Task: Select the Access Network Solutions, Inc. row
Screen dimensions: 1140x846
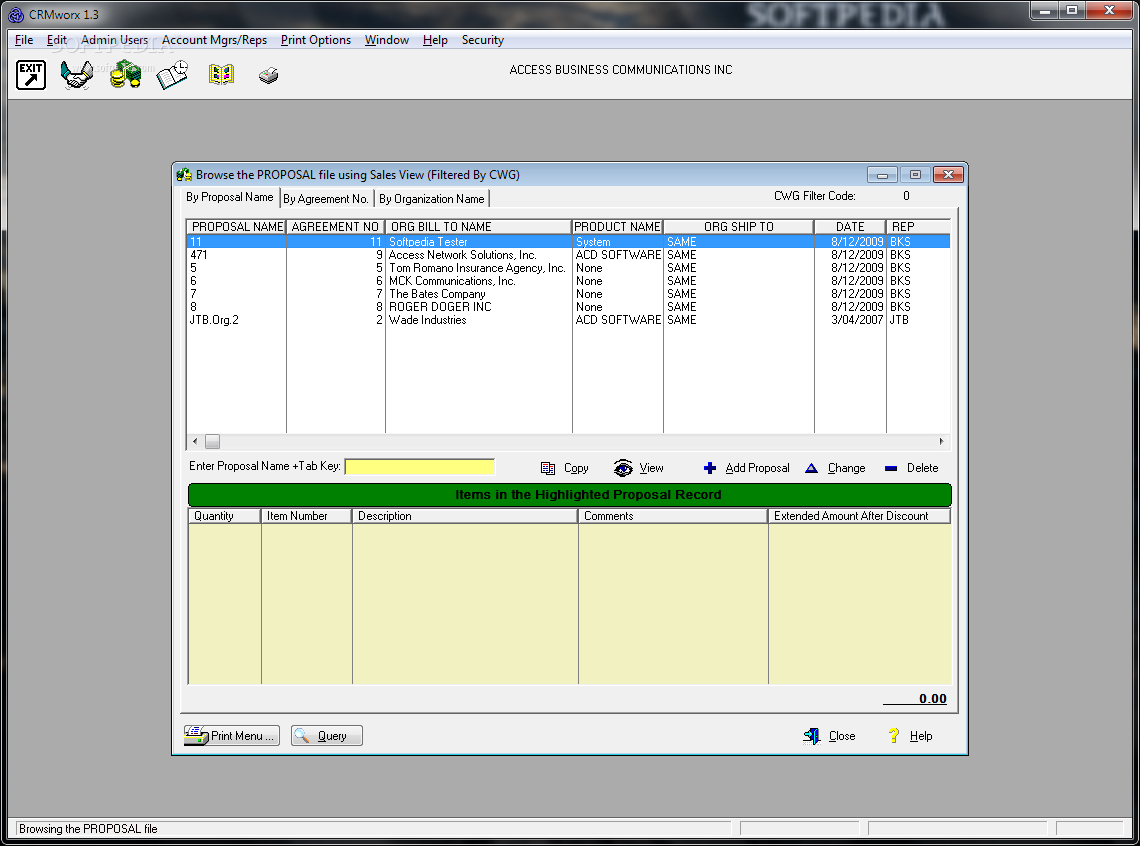Action: coord(569,255)
